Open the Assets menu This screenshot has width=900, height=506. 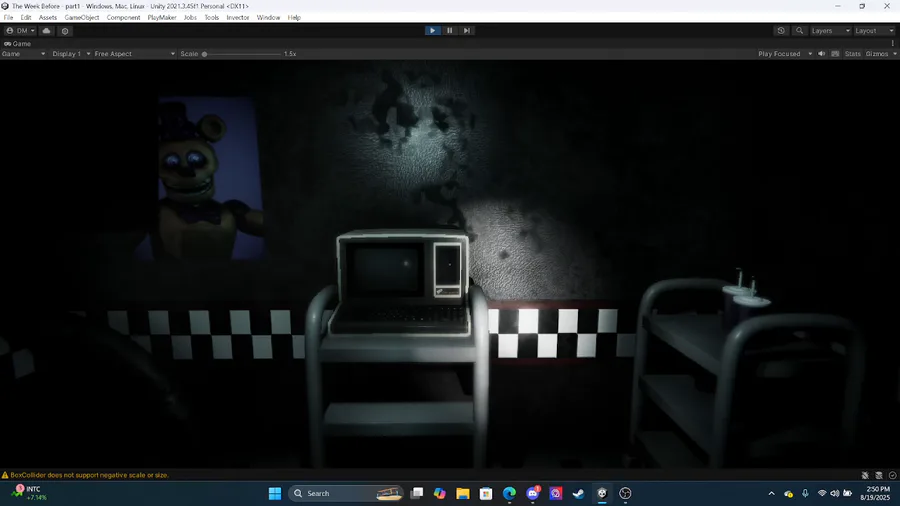coord(48,17)
